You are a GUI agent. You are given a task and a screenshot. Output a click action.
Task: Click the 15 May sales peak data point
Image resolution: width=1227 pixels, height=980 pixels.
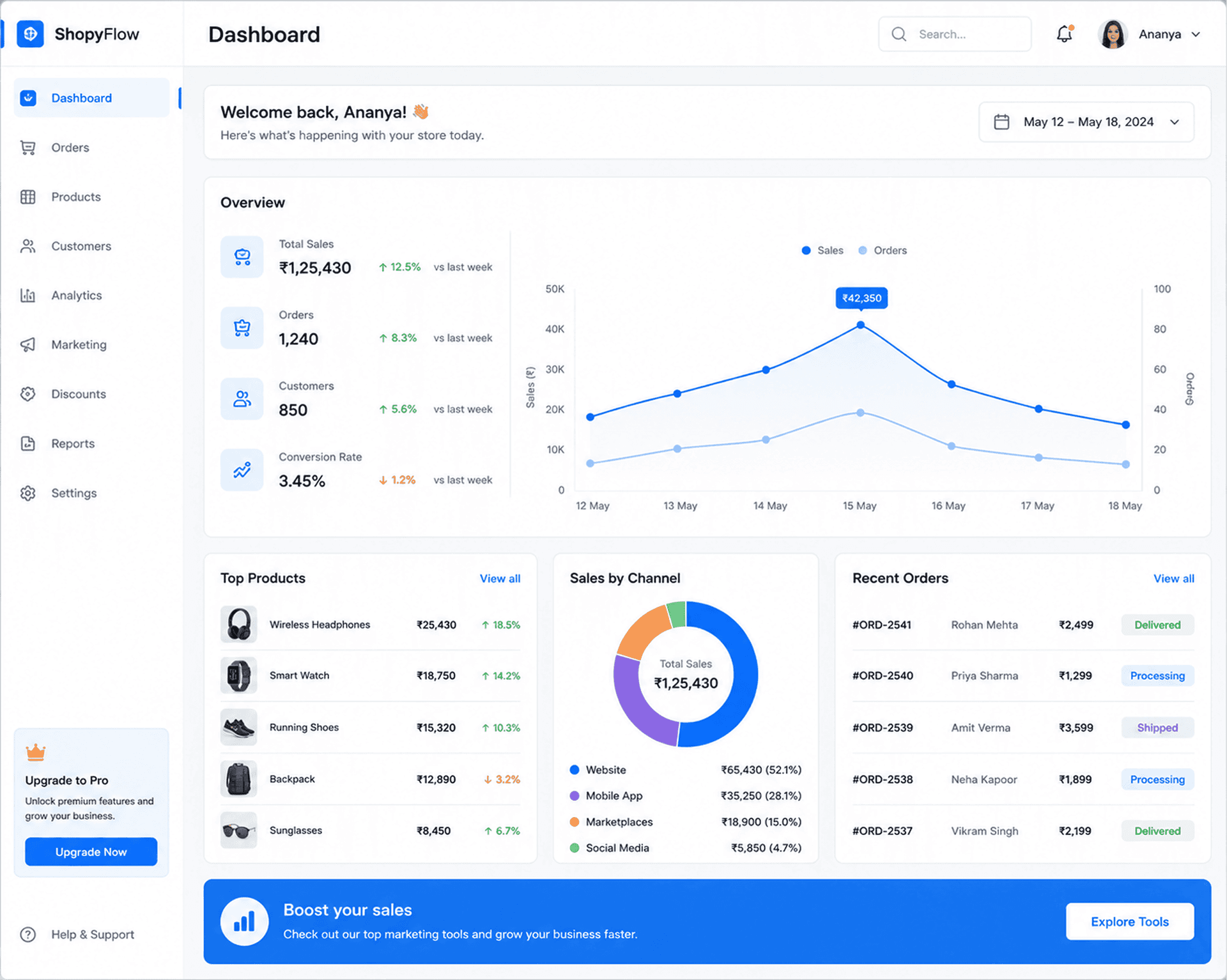click(x=861, y=325)
